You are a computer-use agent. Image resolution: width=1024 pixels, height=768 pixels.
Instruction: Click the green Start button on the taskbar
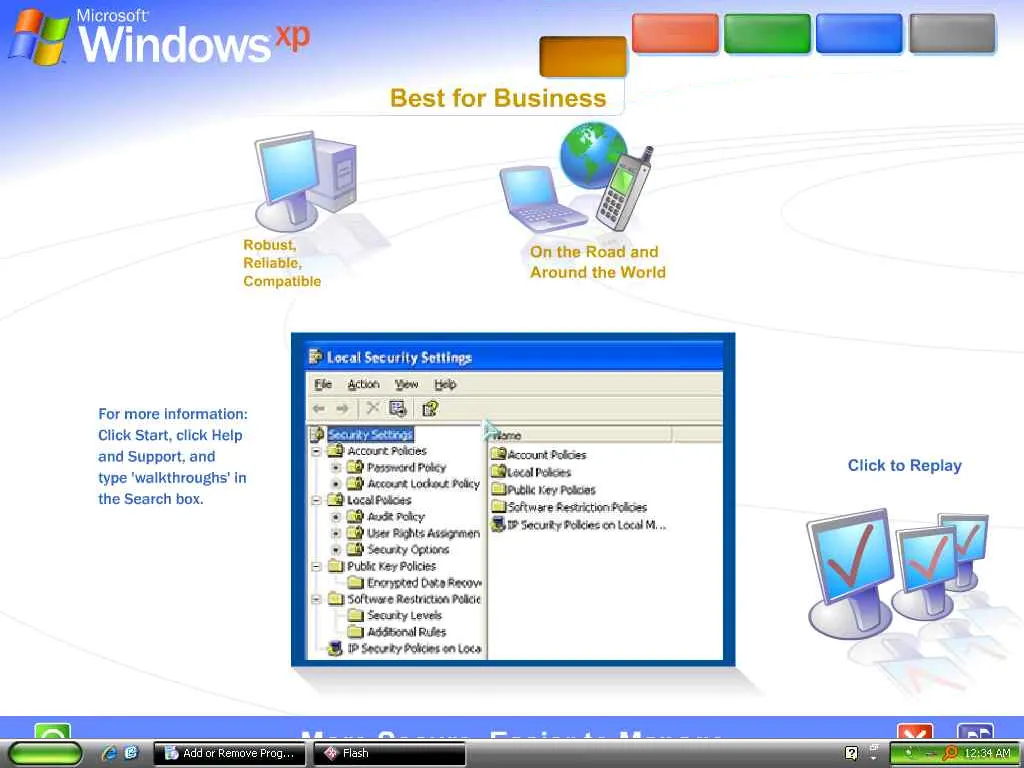[45, 753]
